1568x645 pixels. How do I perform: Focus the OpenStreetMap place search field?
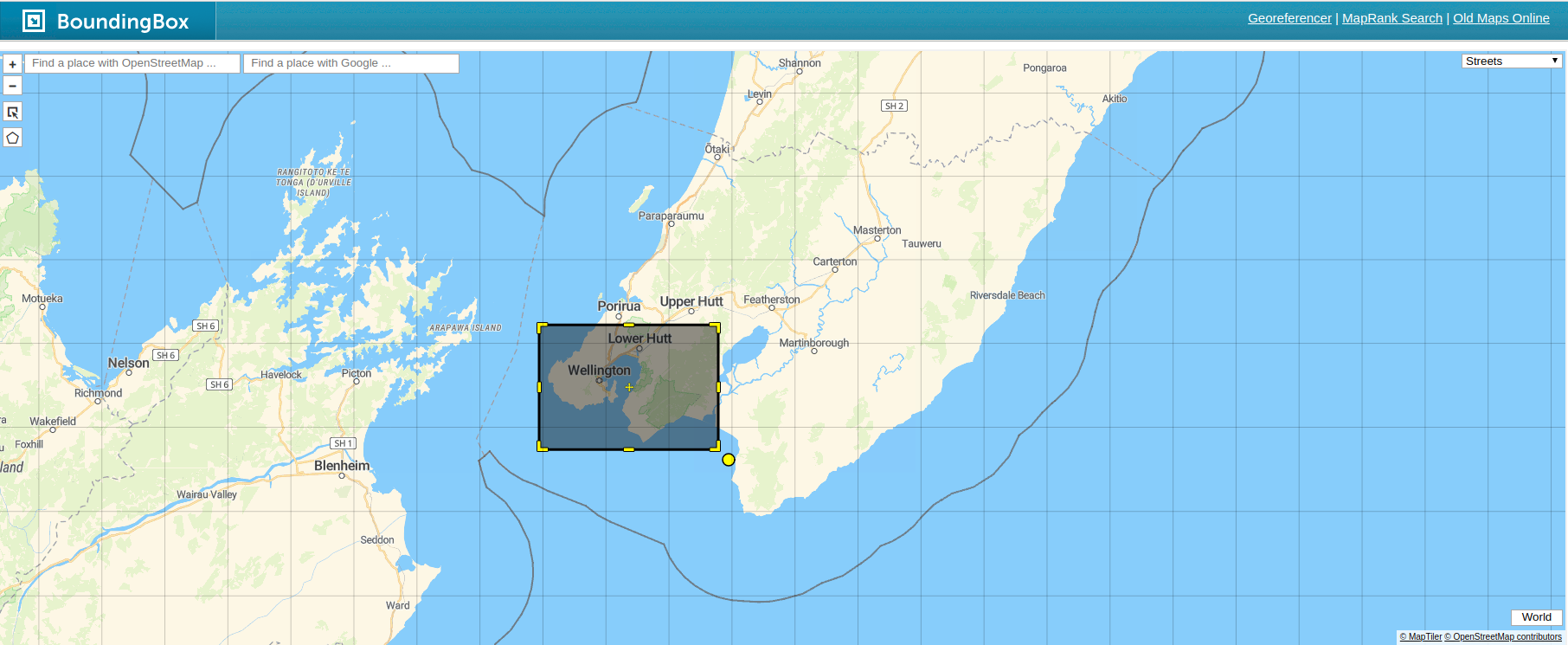[132, 63]
